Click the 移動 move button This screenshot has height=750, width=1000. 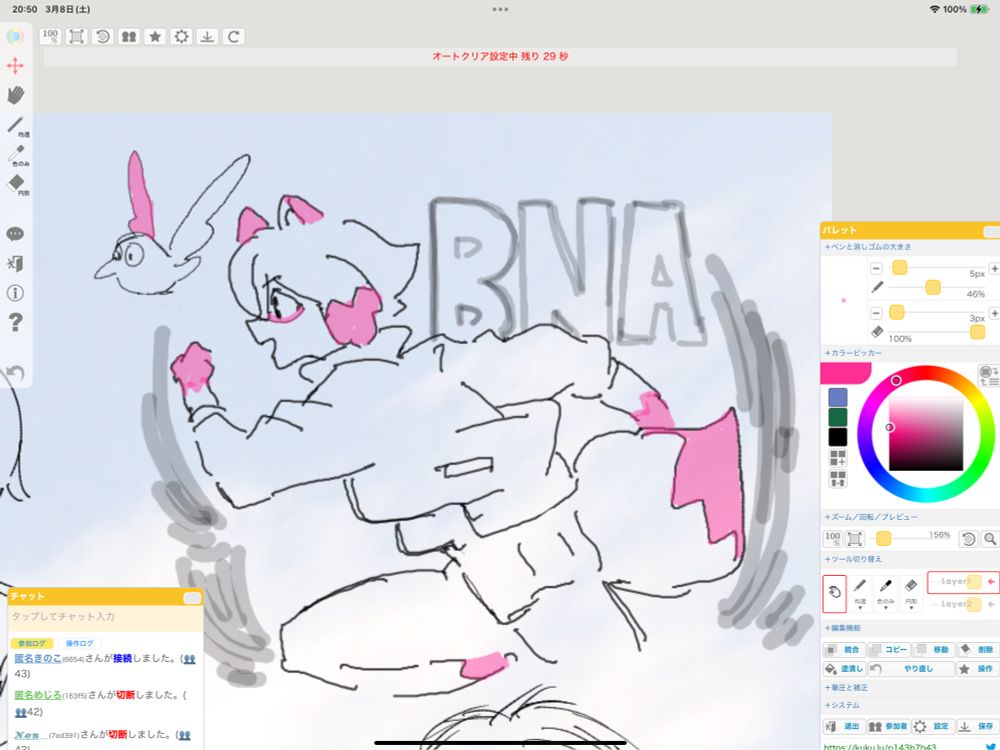point(933,650)
